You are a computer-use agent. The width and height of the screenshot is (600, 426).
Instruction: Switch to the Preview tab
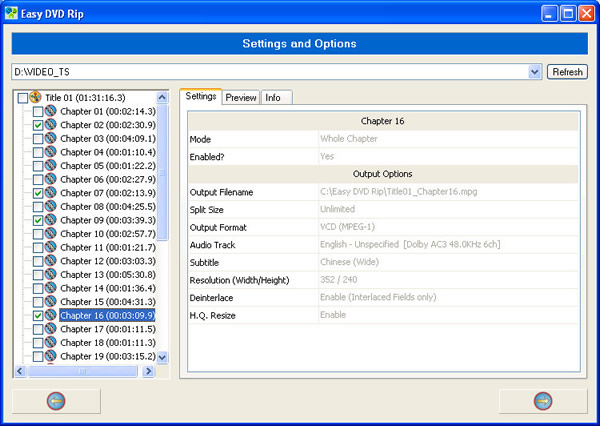coord(241,98)
